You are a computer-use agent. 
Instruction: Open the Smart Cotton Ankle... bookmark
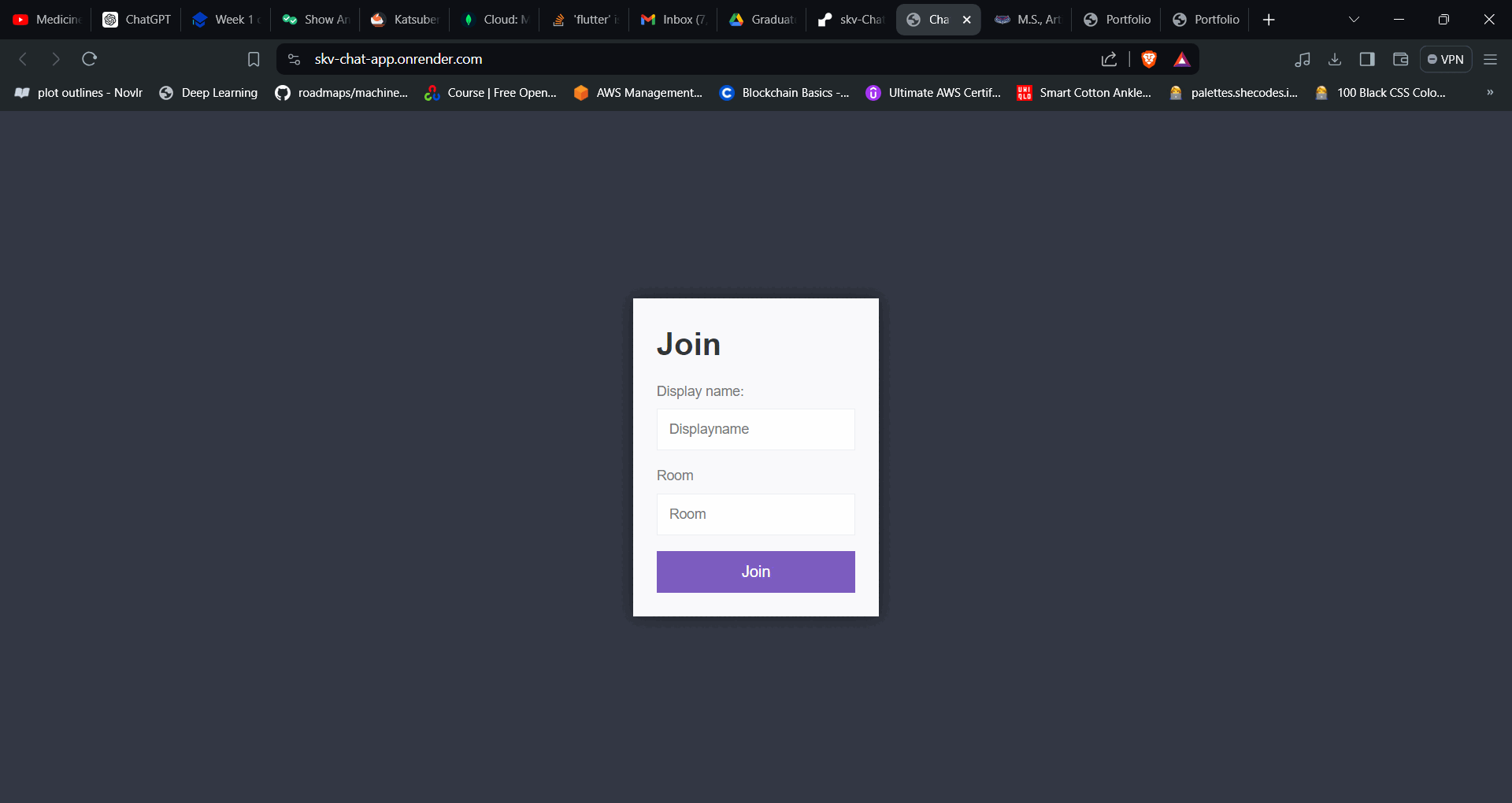pos(1084,92)
